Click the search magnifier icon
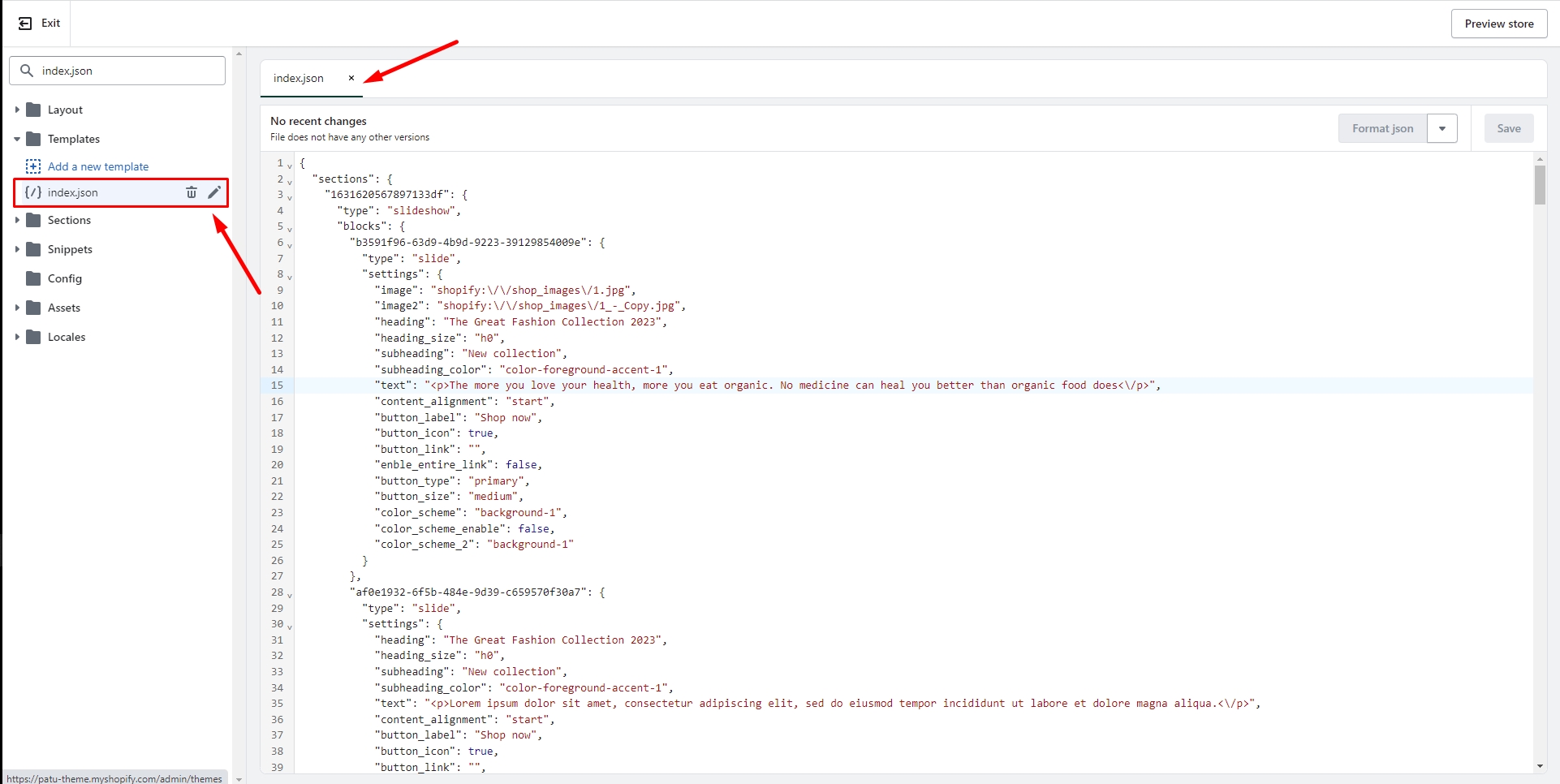1560x784 pixels. (27, 71)
